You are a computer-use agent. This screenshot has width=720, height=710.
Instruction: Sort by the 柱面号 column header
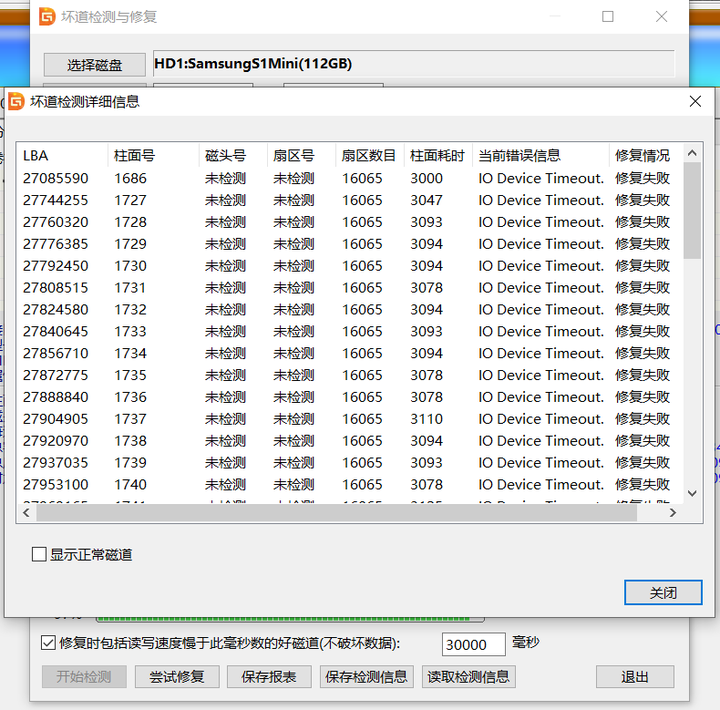(x=153, y=155)
